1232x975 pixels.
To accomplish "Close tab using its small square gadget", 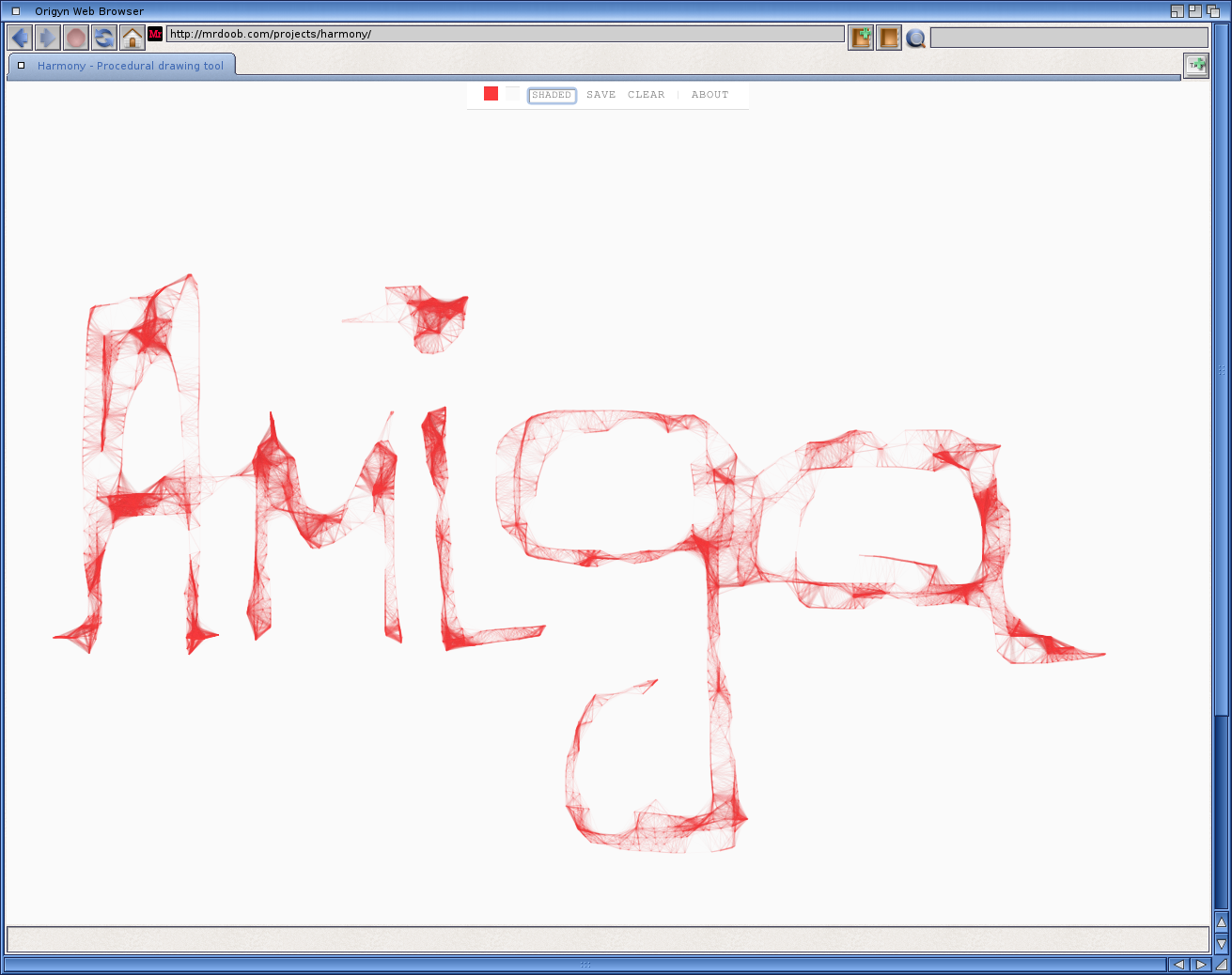I will coord(21,66).
